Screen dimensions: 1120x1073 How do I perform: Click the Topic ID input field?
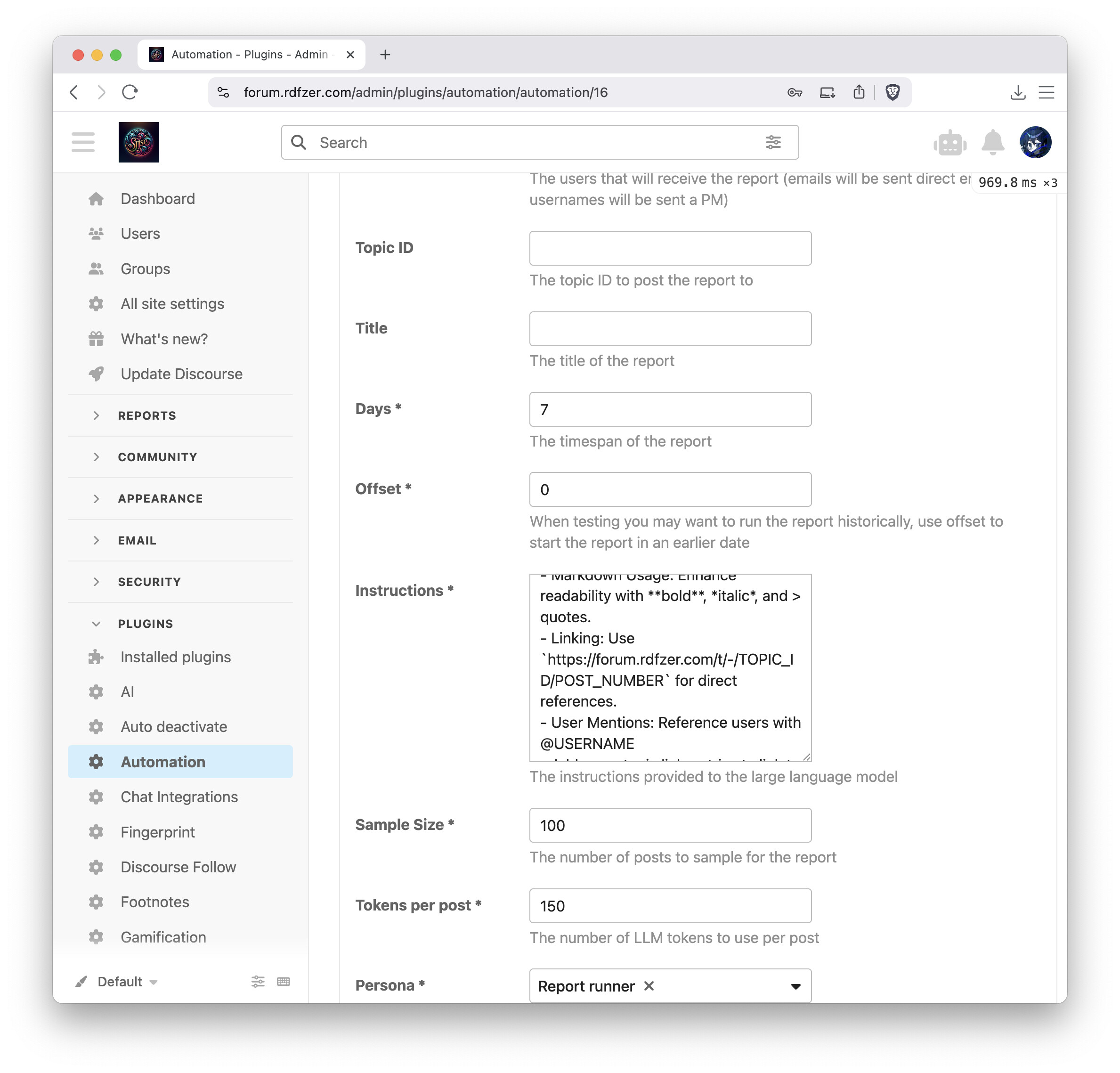[x=670, y=248]
